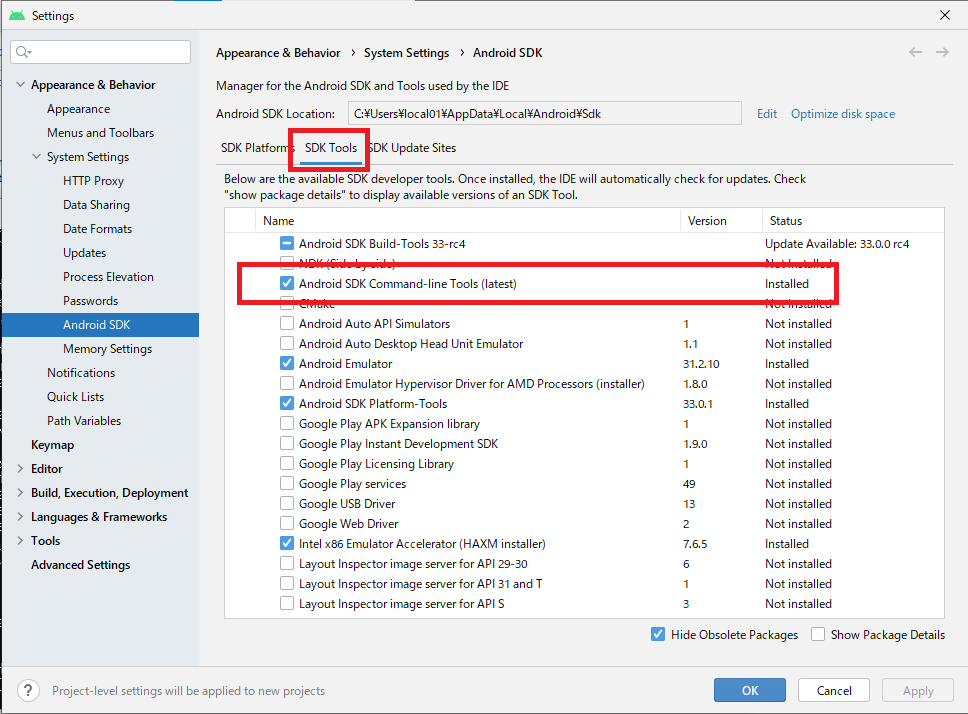The image size is (968, 714).
Task: Click OK to confirm settings
Action: coord(750,691)
